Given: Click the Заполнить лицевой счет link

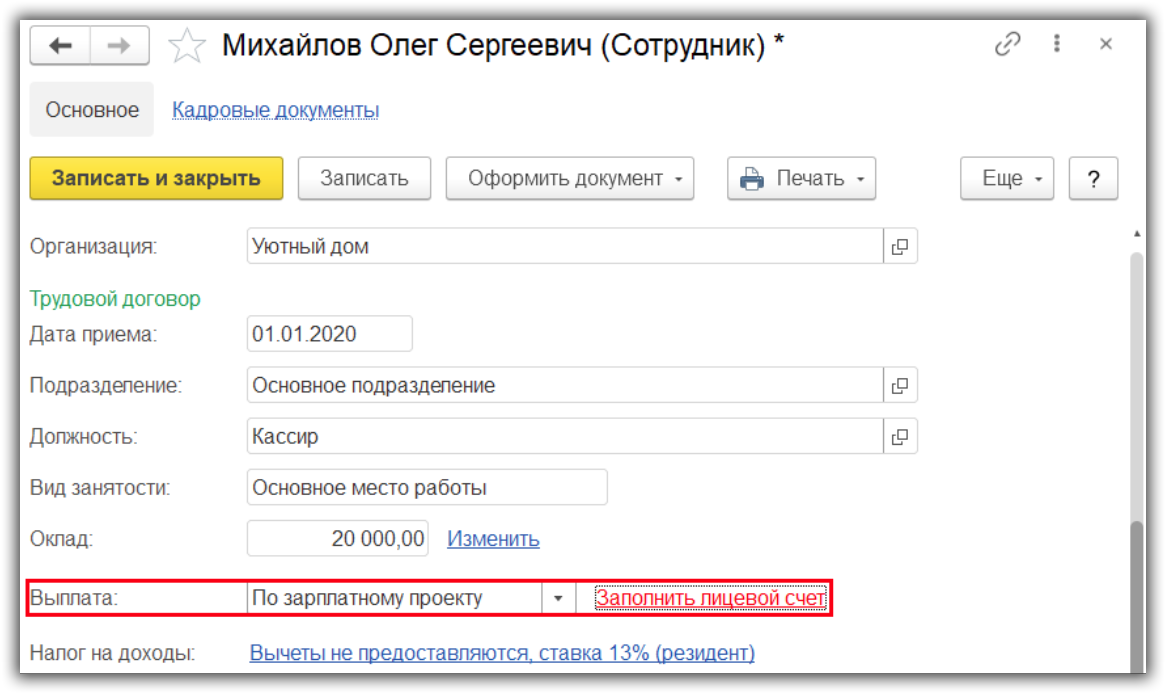Looking at the screenshot, I should [x=710, y=598].
